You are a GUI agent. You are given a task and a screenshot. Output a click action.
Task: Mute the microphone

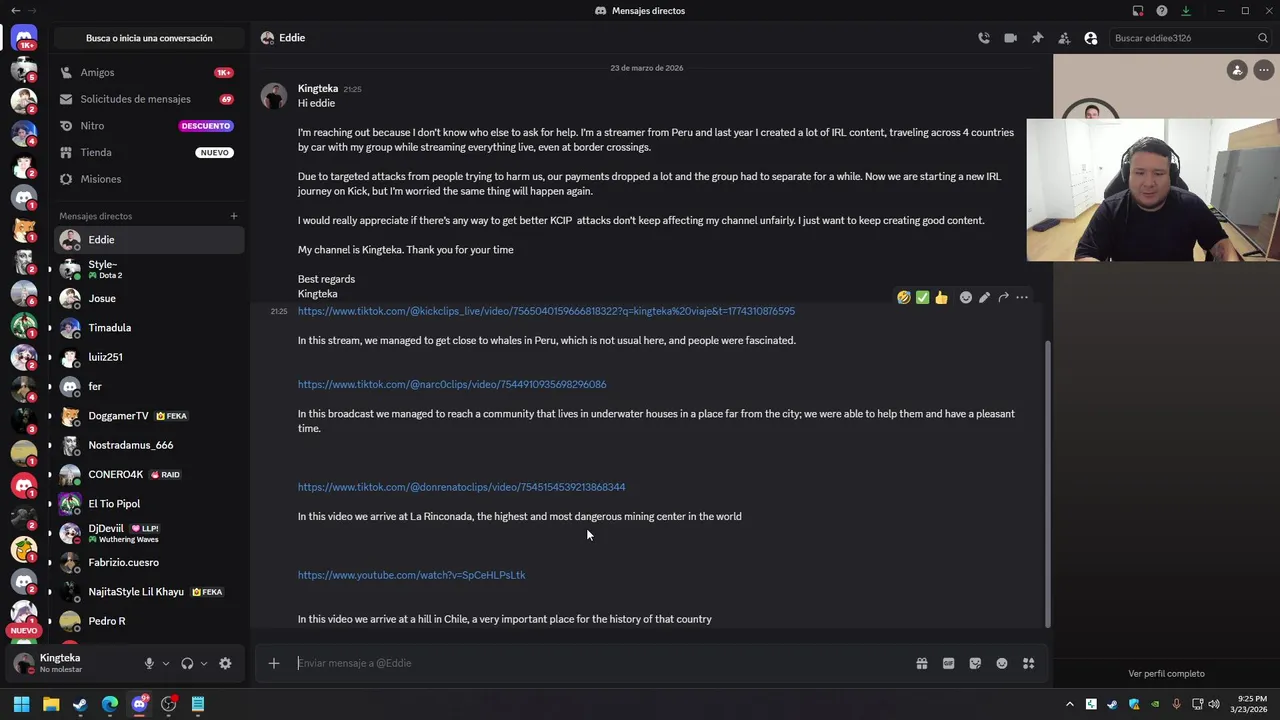[x=149, y=663]
